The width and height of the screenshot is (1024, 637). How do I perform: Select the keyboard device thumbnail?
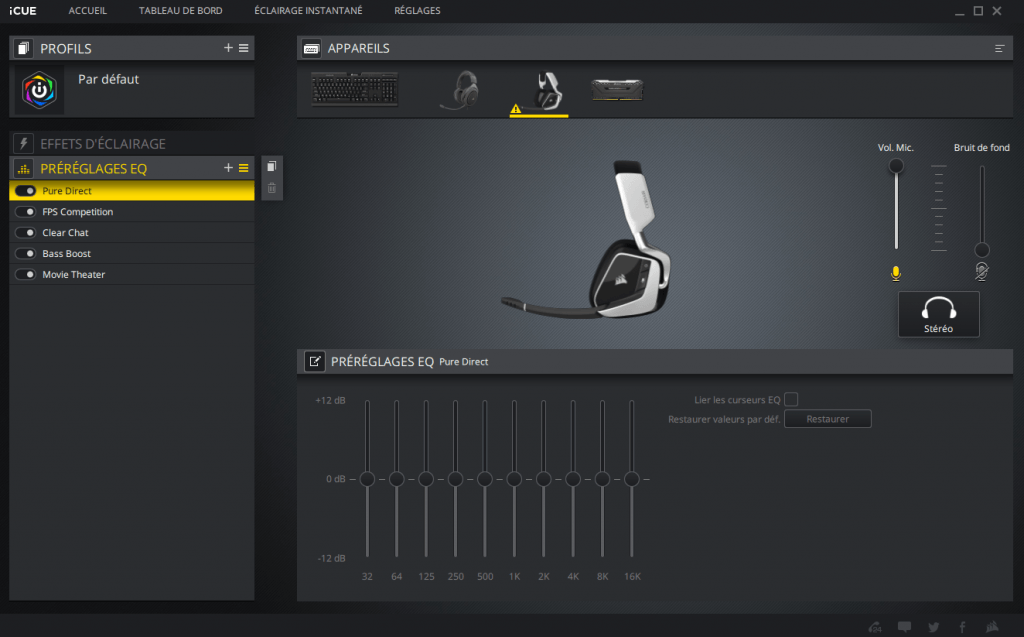[355, 89]
